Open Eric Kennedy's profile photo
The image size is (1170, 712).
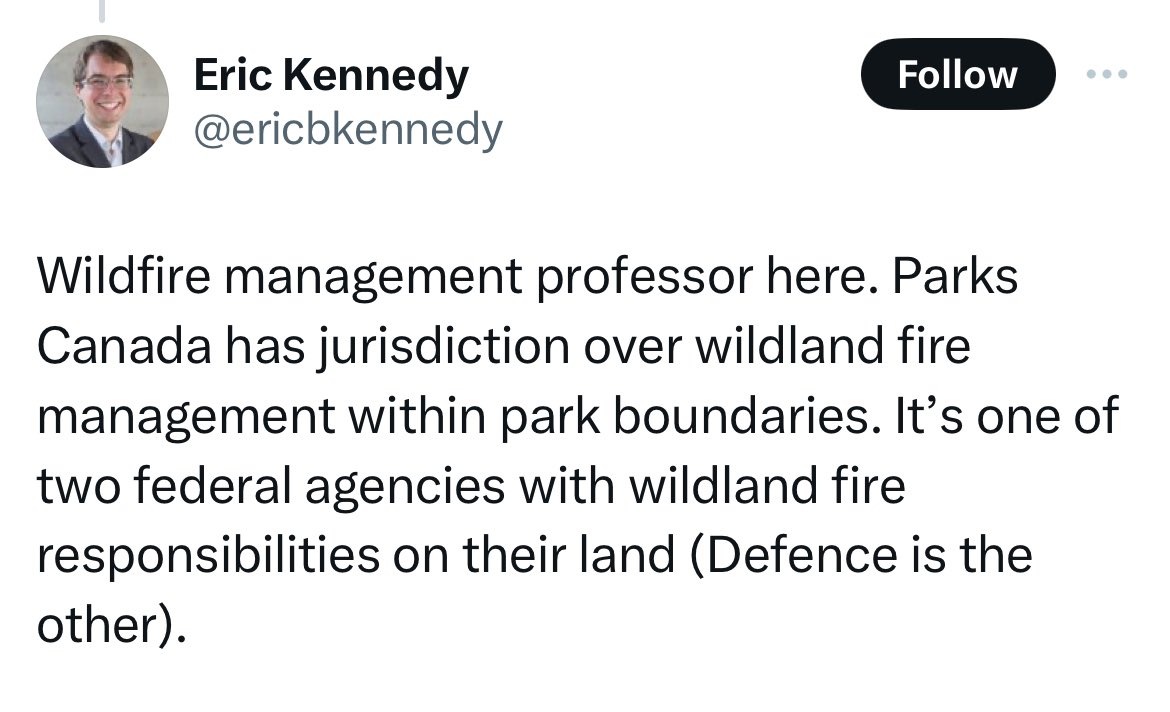click(102, 101)
